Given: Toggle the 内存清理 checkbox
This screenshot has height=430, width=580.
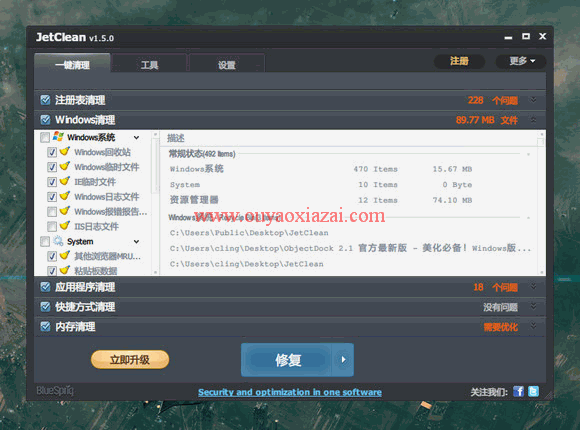Looking at the screenshot, I should tap(45, 326).
